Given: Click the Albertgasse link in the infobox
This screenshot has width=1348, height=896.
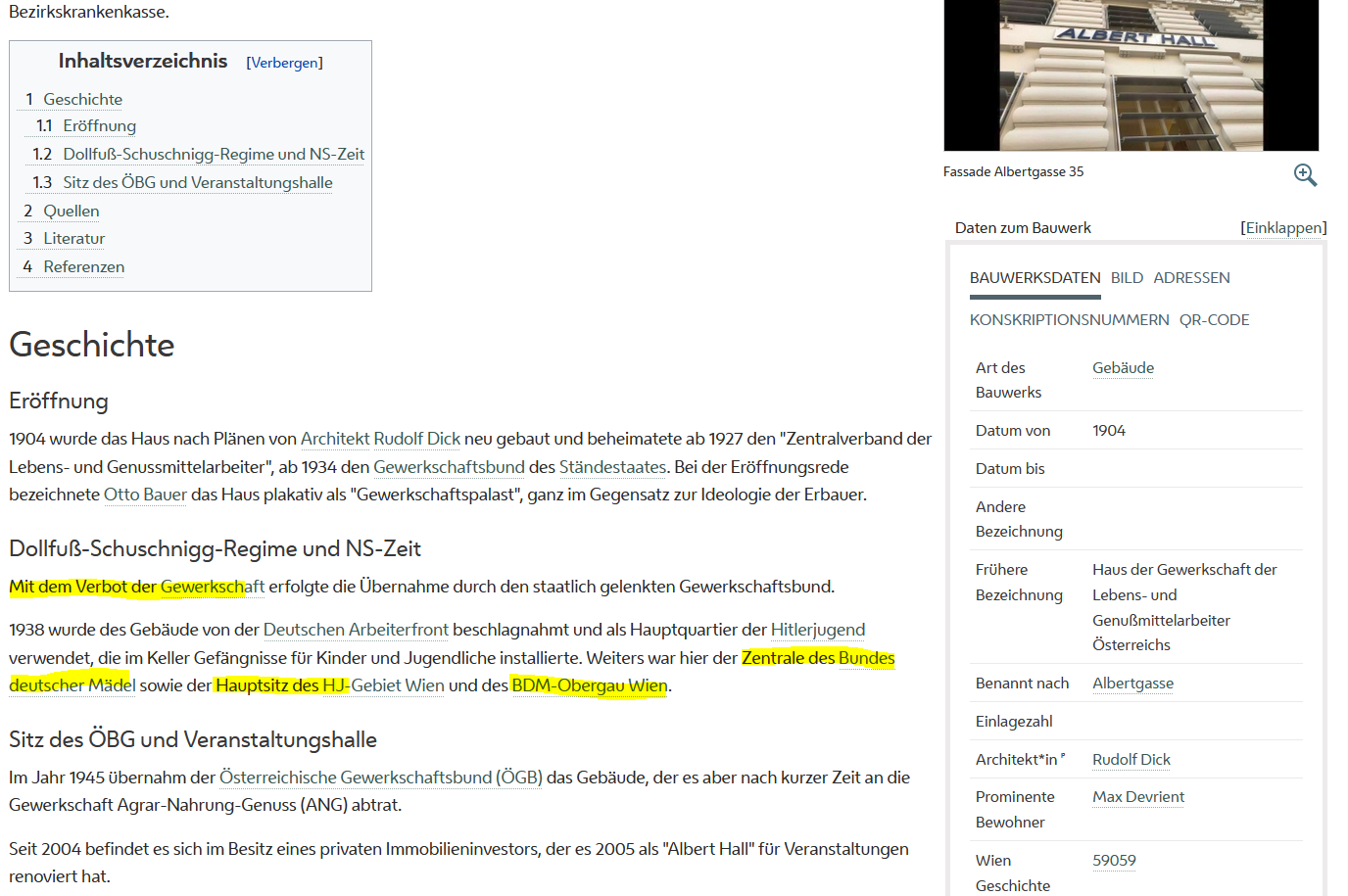Looking at the screenshot, I should click(x=1132, y=684).
